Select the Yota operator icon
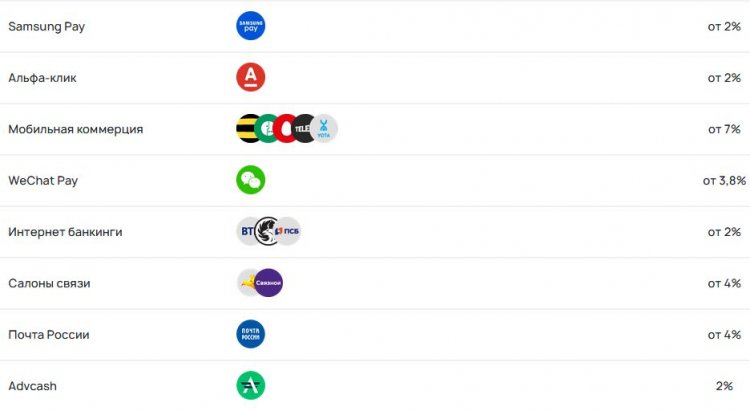Screen dimensions: 750x411 coord(323,129)
